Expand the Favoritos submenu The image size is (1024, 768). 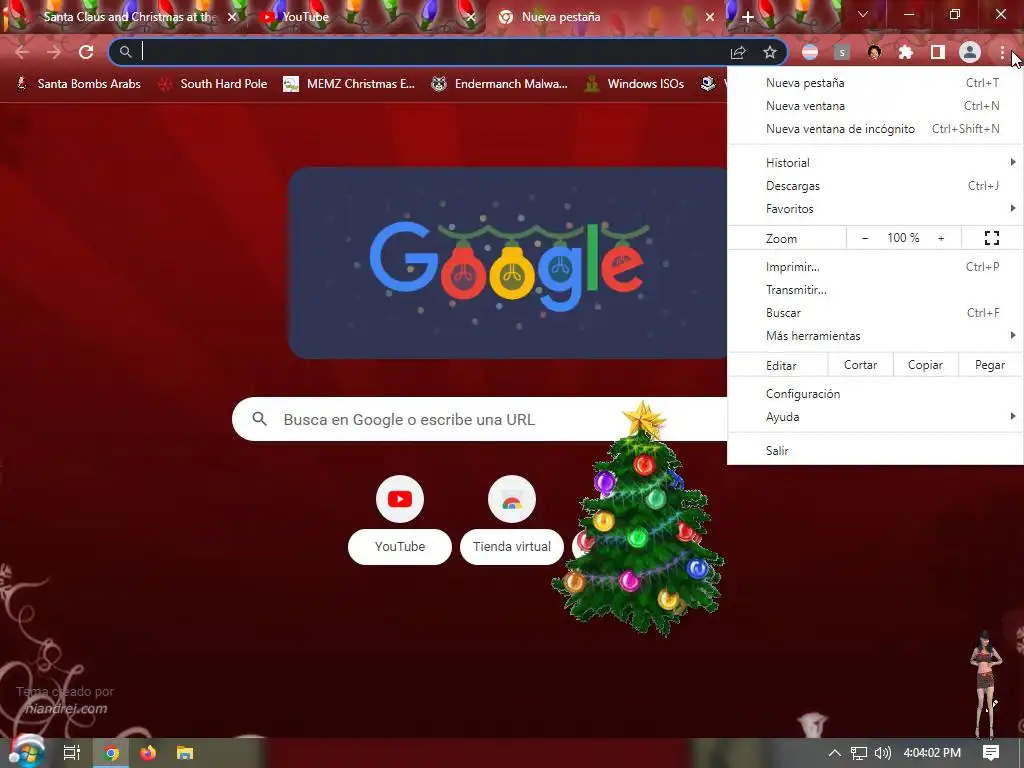pos(875,208)
